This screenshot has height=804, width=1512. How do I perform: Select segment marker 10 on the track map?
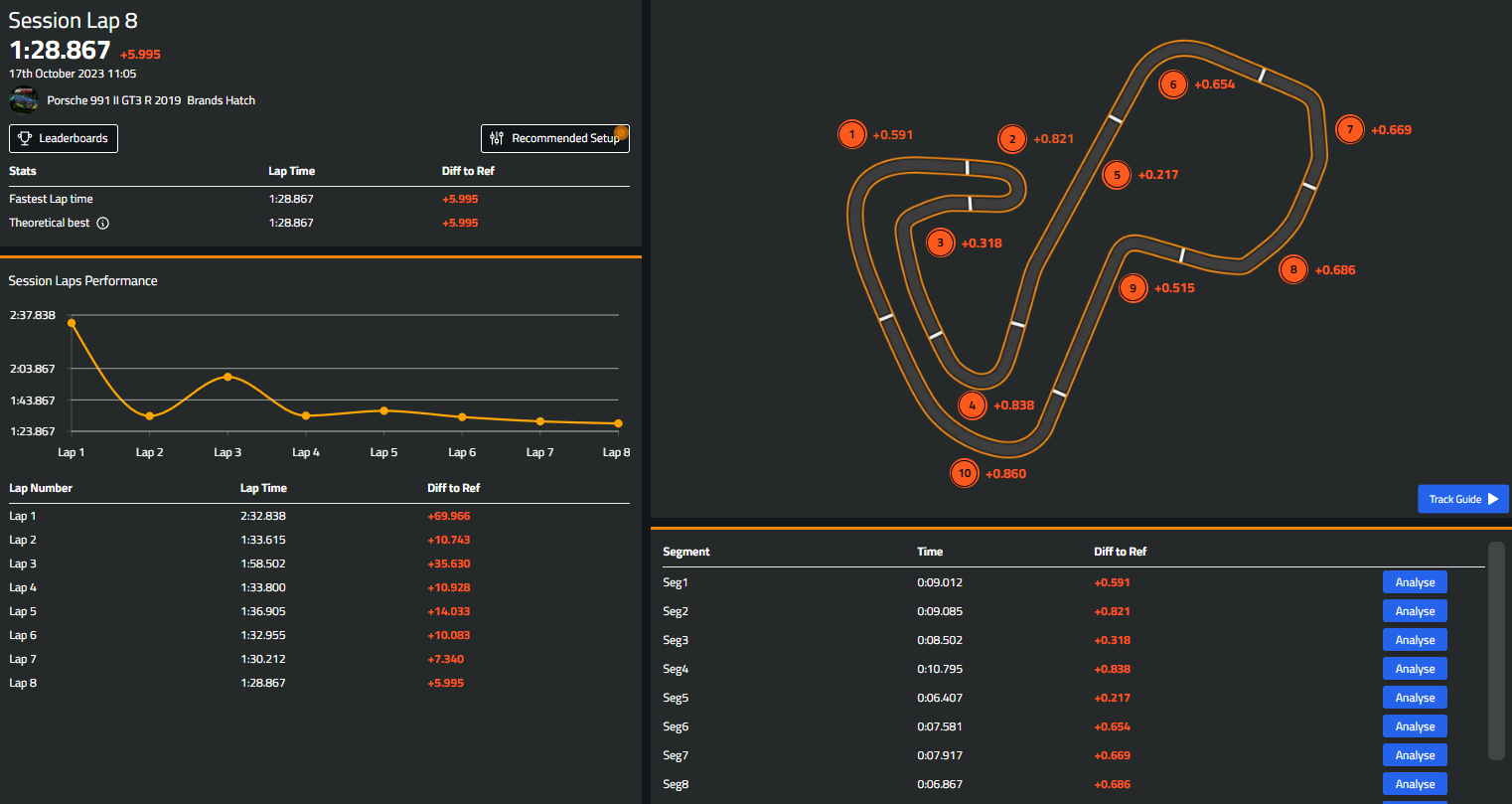[x=964, y=473]
